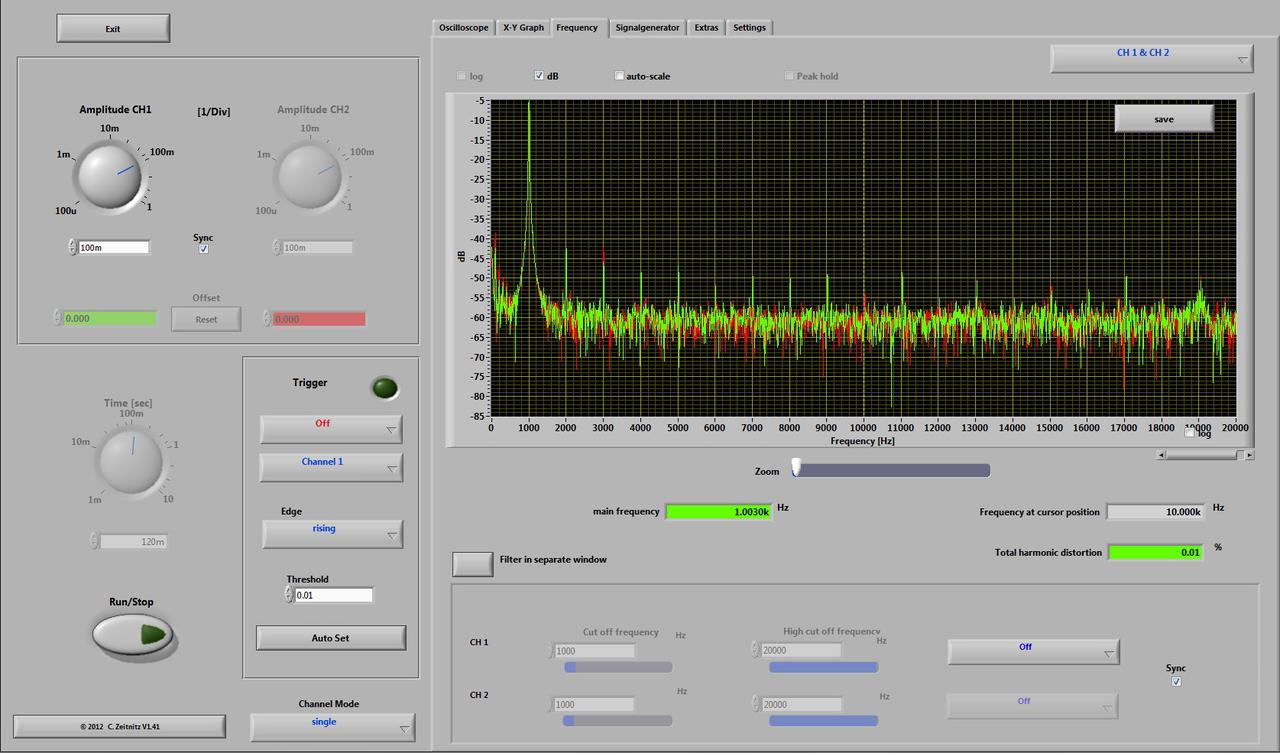Toggle the Peak hold checkbox
Screen dimensions: 1280x753
point(789,76)
